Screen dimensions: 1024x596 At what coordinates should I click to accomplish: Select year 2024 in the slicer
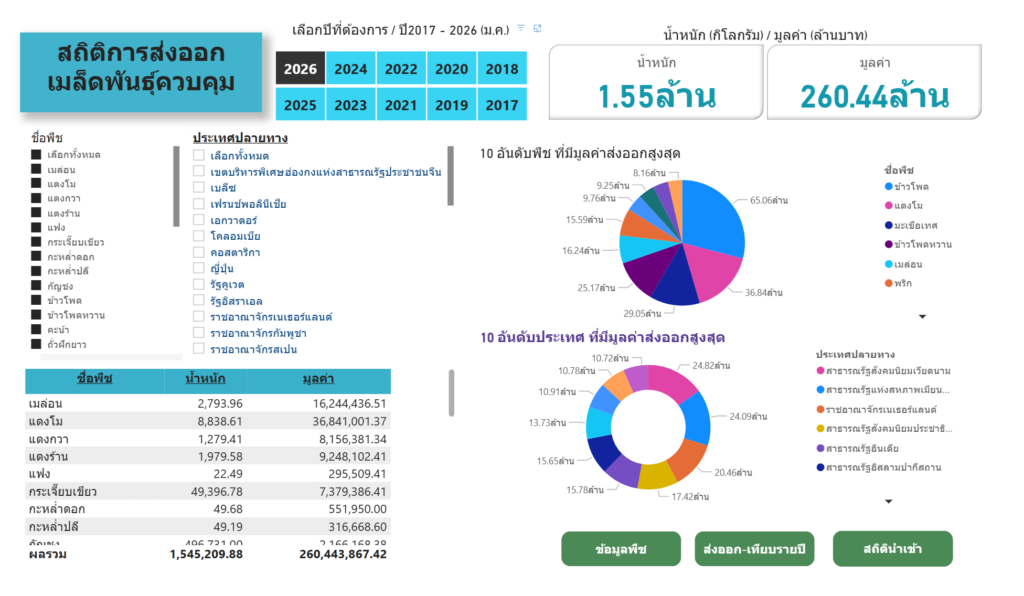350,69
